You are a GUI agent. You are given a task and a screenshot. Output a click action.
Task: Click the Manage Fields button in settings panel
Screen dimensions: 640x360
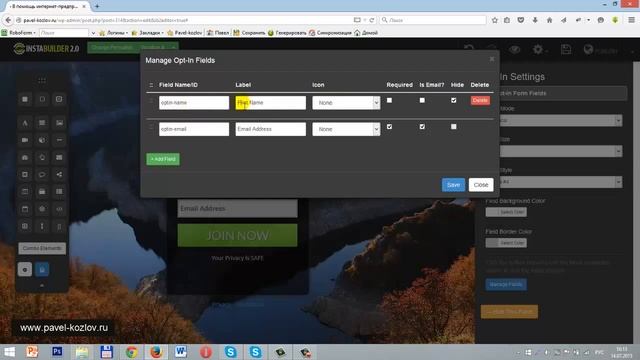[506, 284]
